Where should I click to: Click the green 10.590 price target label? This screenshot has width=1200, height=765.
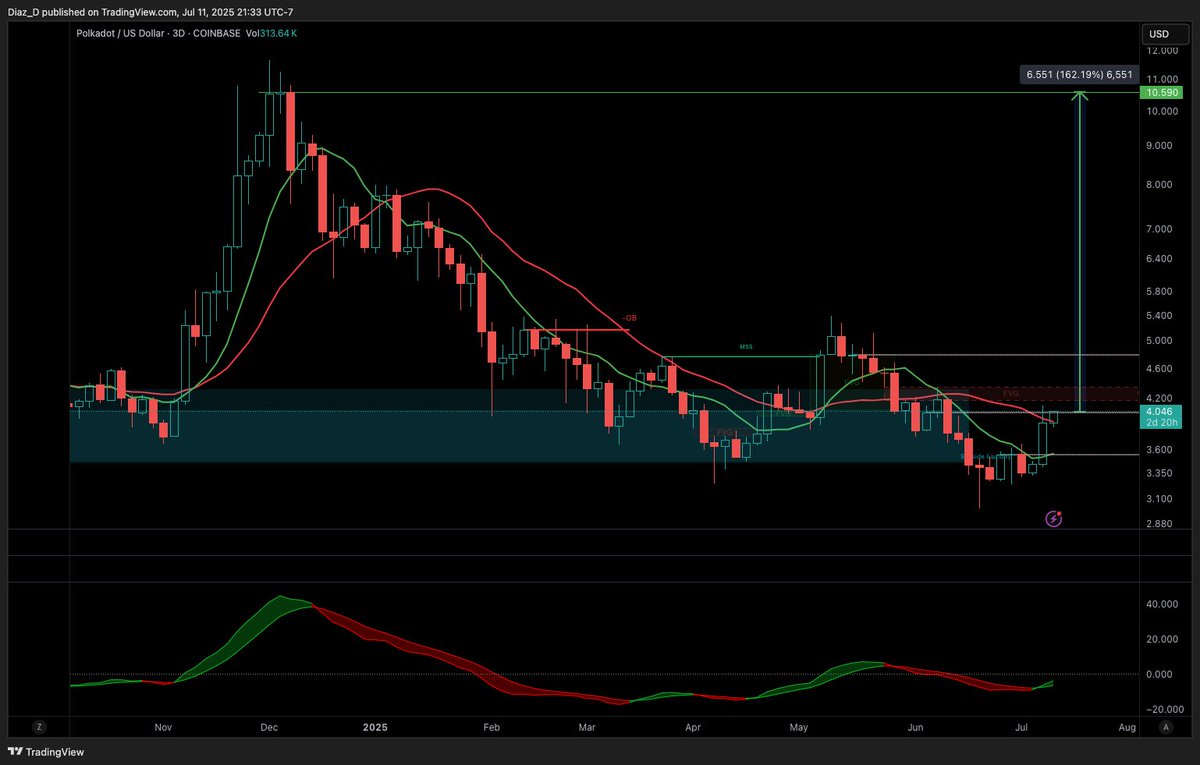pos(1159,92)
